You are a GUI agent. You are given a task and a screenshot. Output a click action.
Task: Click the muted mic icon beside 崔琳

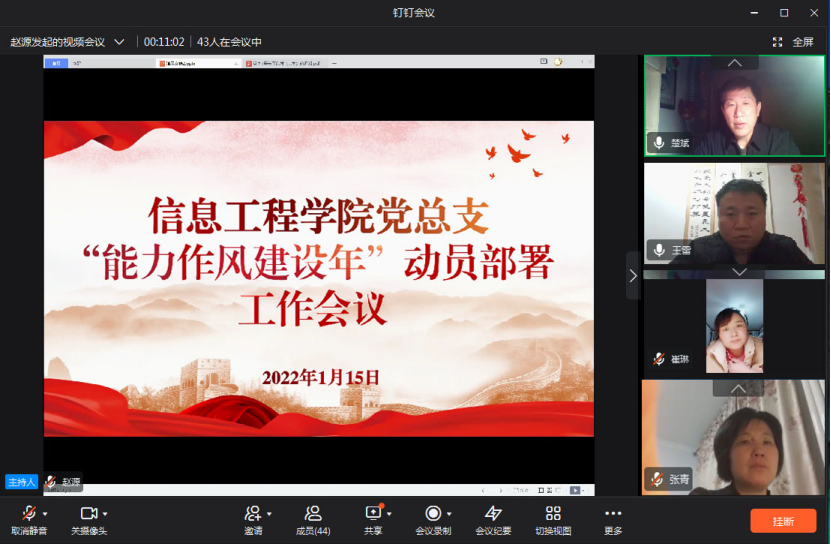click(659, 359)
